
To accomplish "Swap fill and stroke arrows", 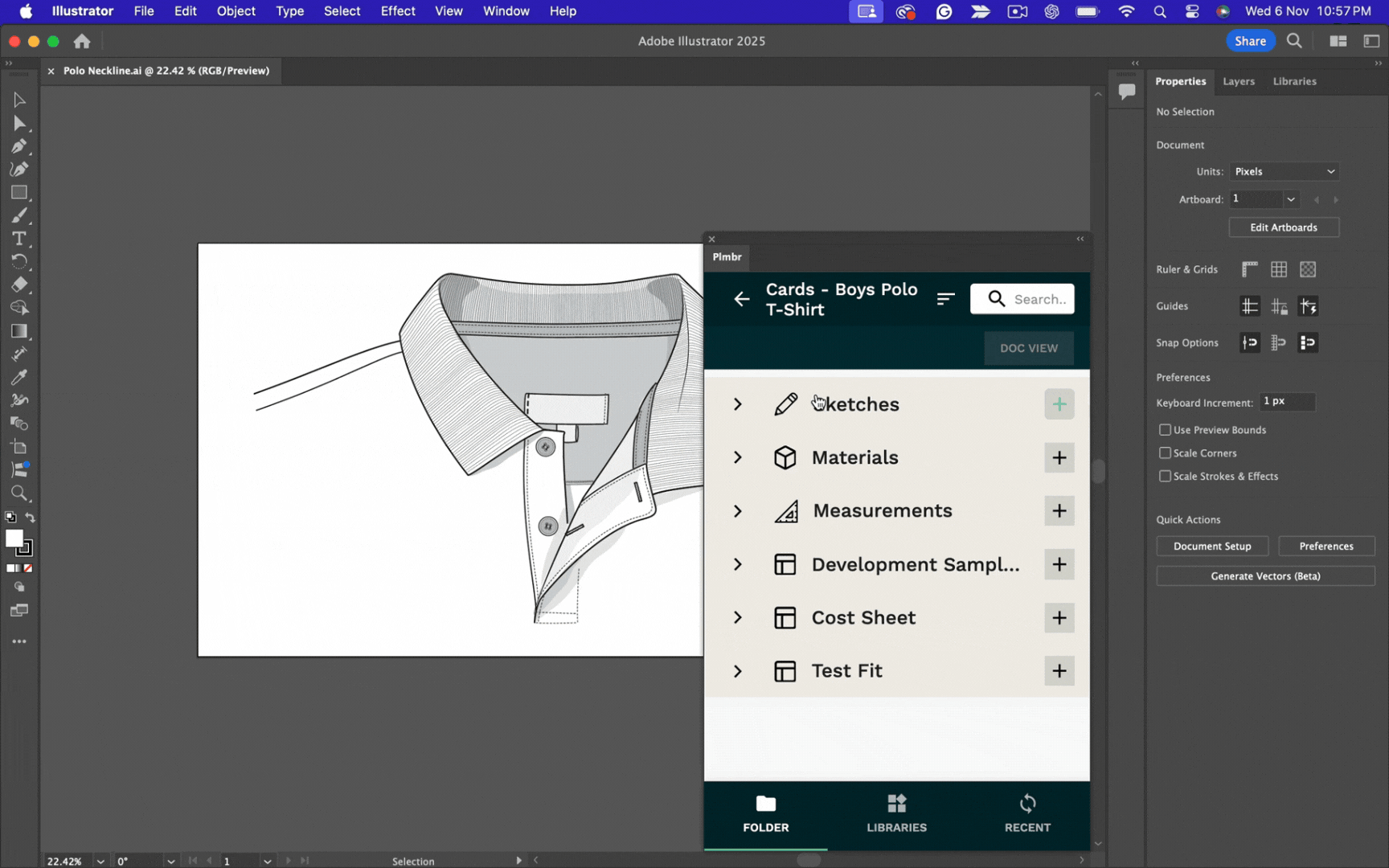I will click(30, 518).
